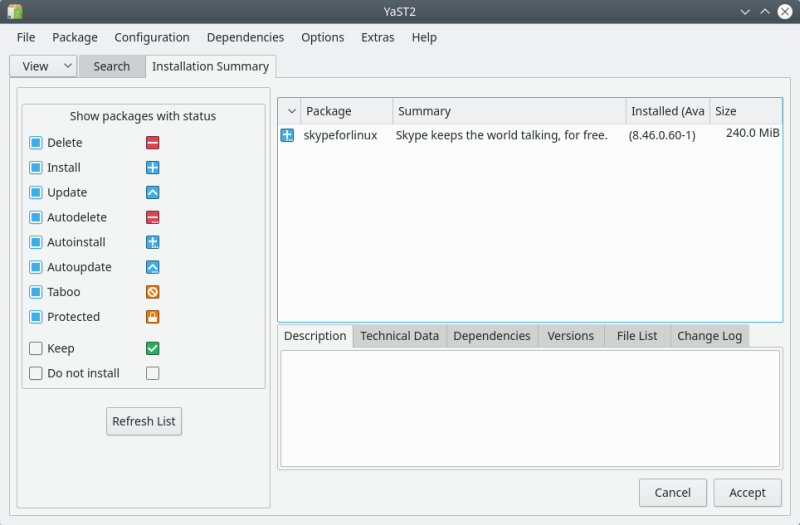Toggle the Autodelete status checkbox

tap(36, 217)
